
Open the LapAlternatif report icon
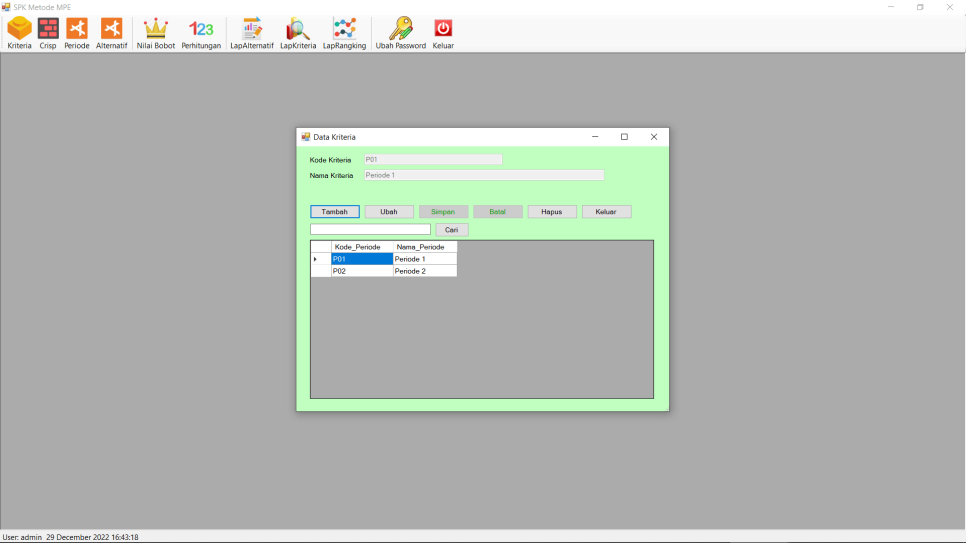(x=251, y=33)
